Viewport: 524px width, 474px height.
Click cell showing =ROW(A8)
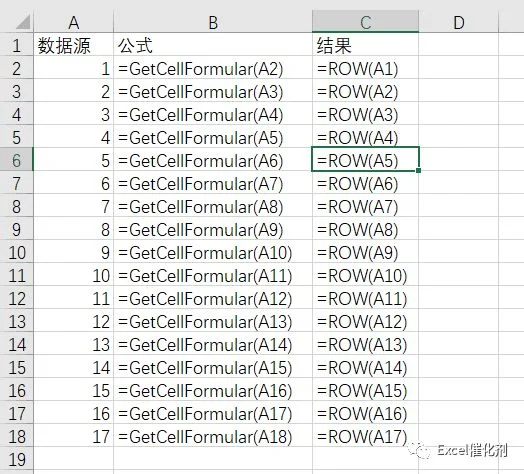click(x=365, y=229)
